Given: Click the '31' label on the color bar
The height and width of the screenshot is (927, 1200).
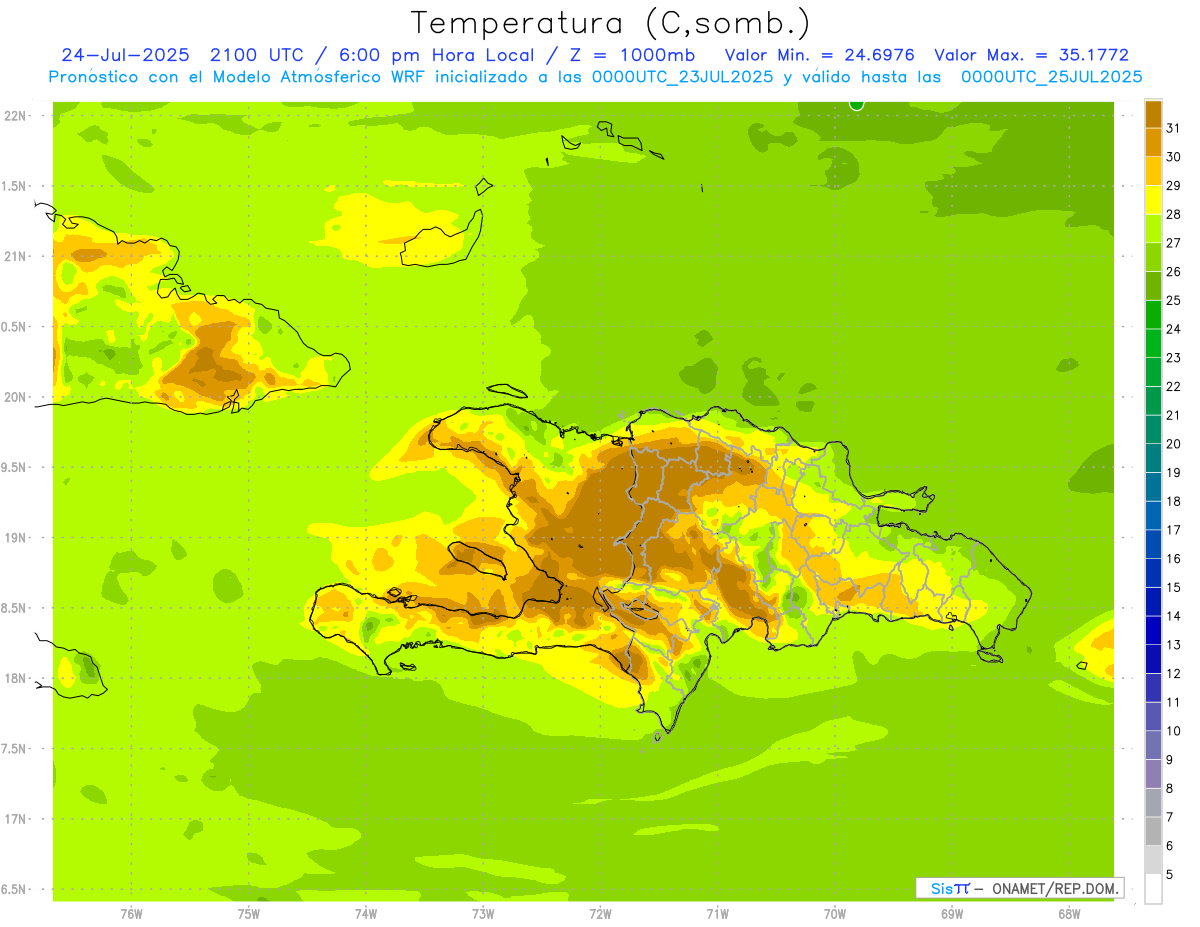Looking at the screenshot, I should pyautogui.click(x=1173, y=128).
